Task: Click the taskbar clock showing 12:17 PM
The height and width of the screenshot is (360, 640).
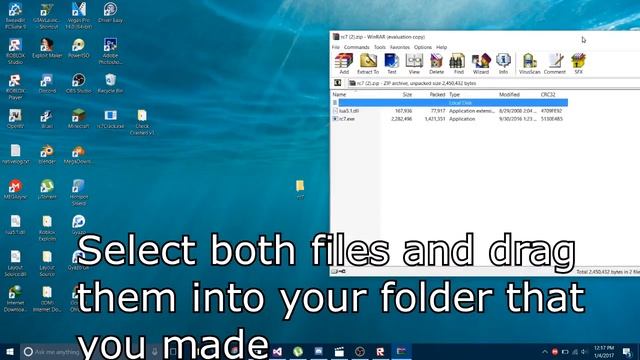Action: [604, 351]
